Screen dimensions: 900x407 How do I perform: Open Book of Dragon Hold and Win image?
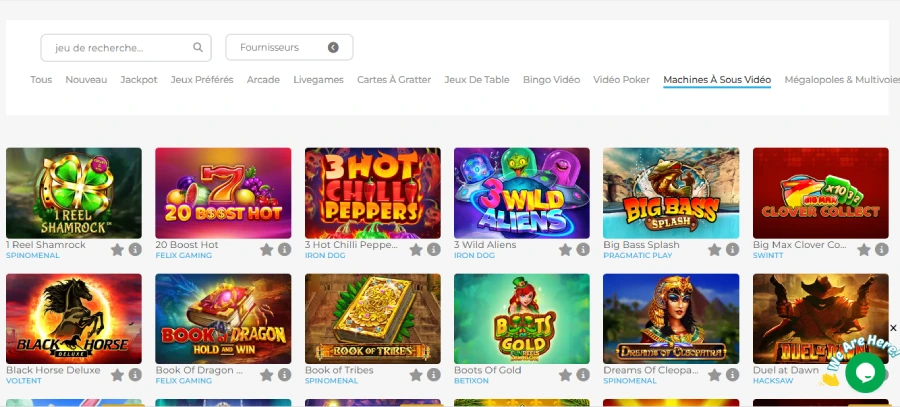click(x=223, y=319)
